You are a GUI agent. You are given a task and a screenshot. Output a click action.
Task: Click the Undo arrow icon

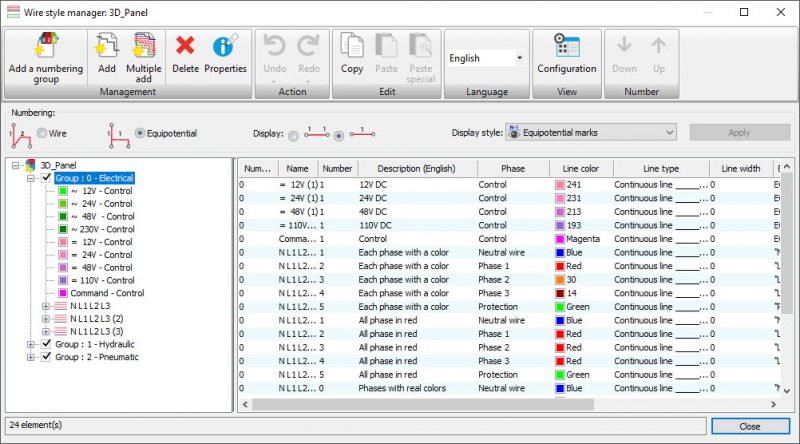tap(274, 46)
